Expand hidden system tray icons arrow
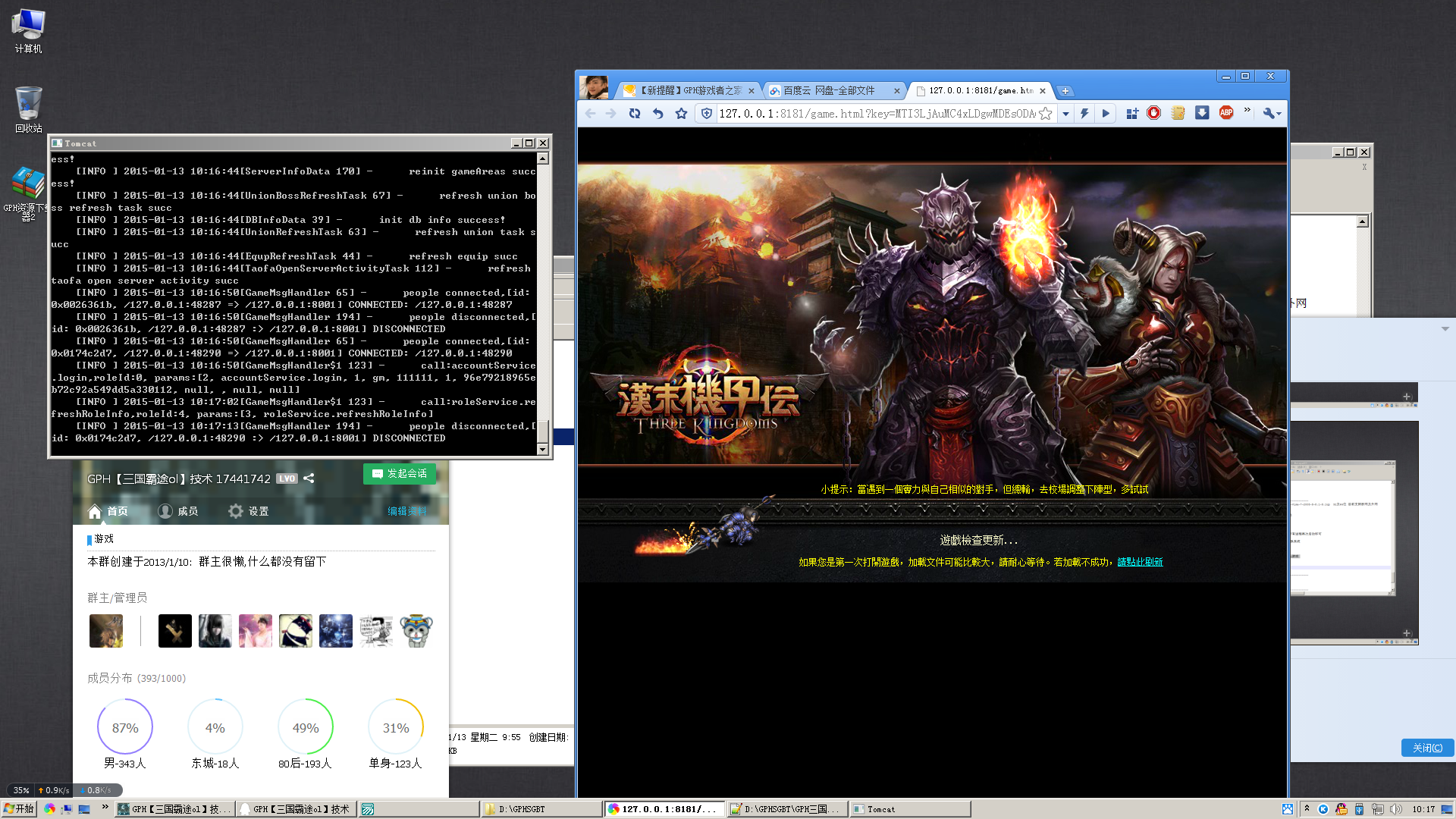This screenshot has height=819, width=1456. (x=1307, y=808)
